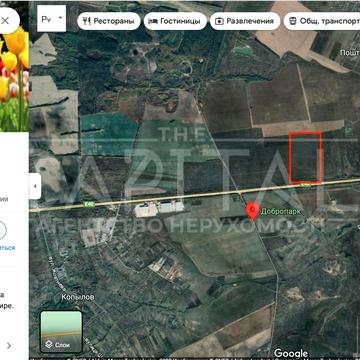
Task: Select the Гостиницы filter chip
Action: (175, 21)
